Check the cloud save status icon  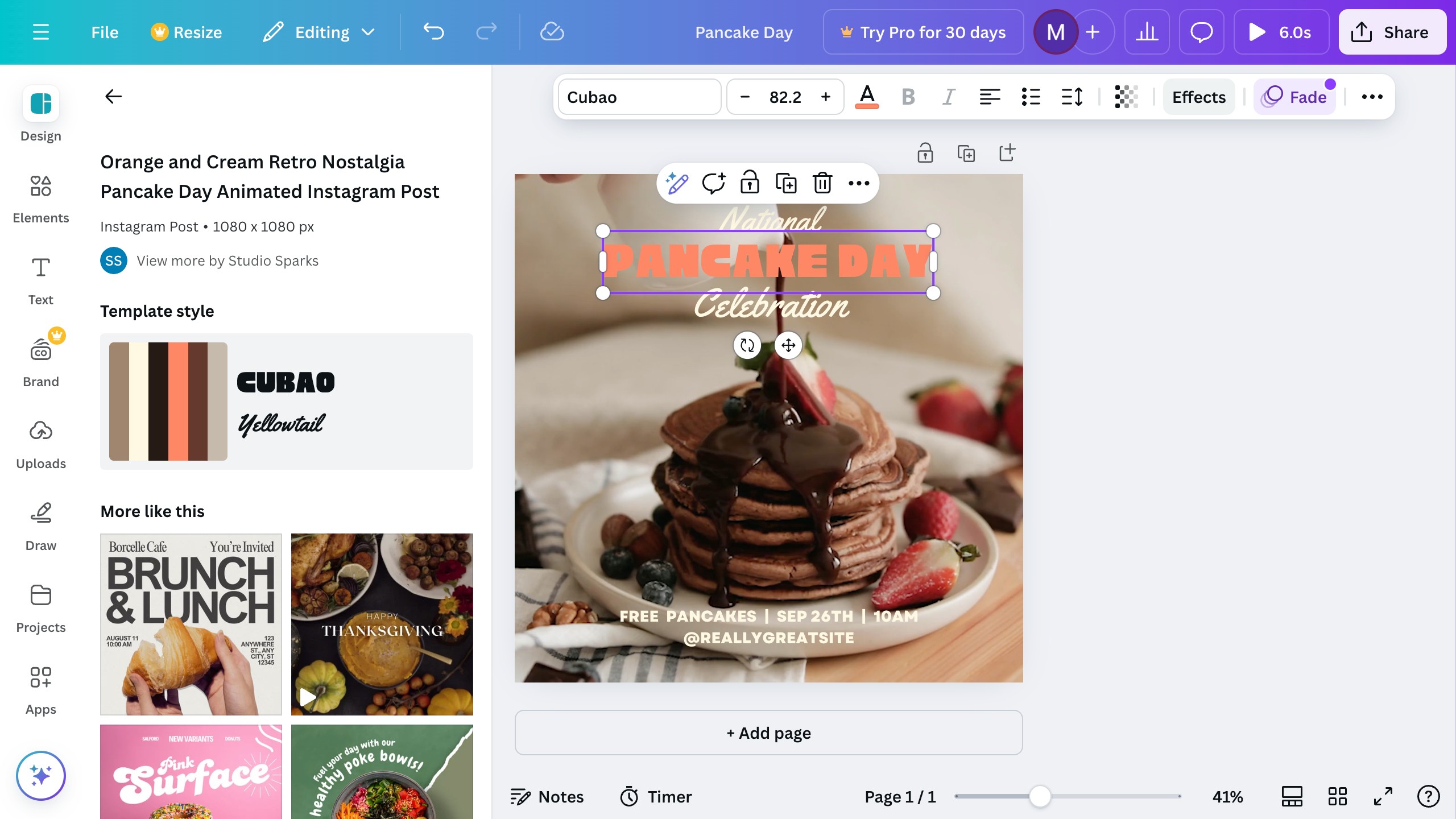(552, 32)
